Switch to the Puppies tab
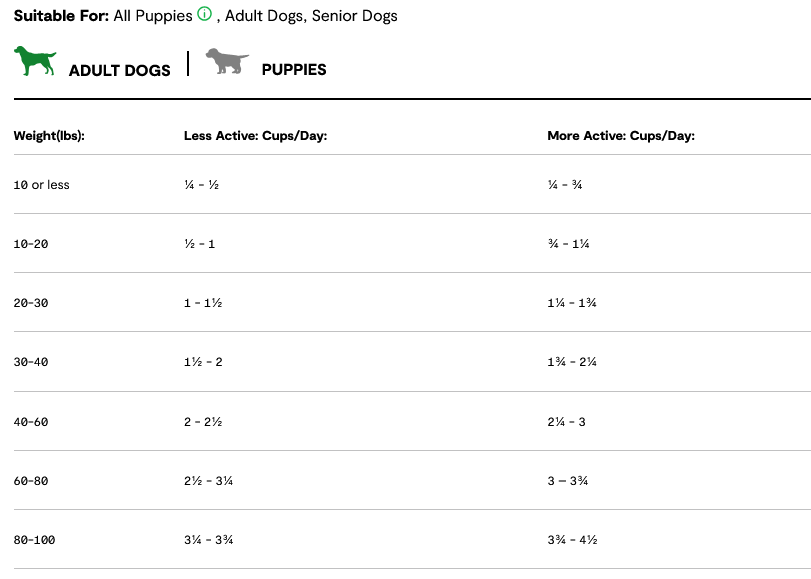811x579 pixels. [x=293, y=69]
